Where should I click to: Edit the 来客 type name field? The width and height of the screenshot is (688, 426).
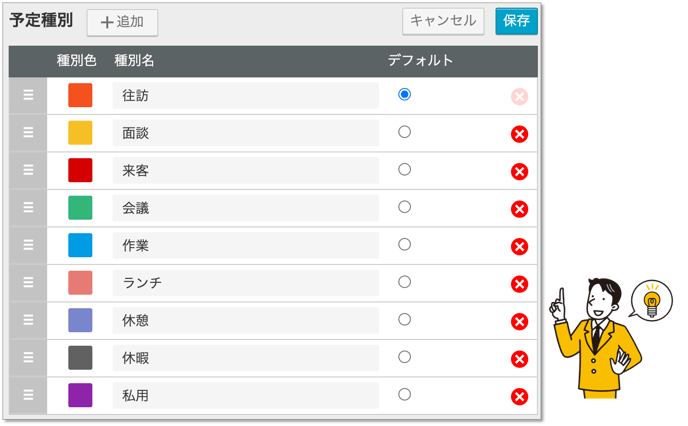pos(246,170)
